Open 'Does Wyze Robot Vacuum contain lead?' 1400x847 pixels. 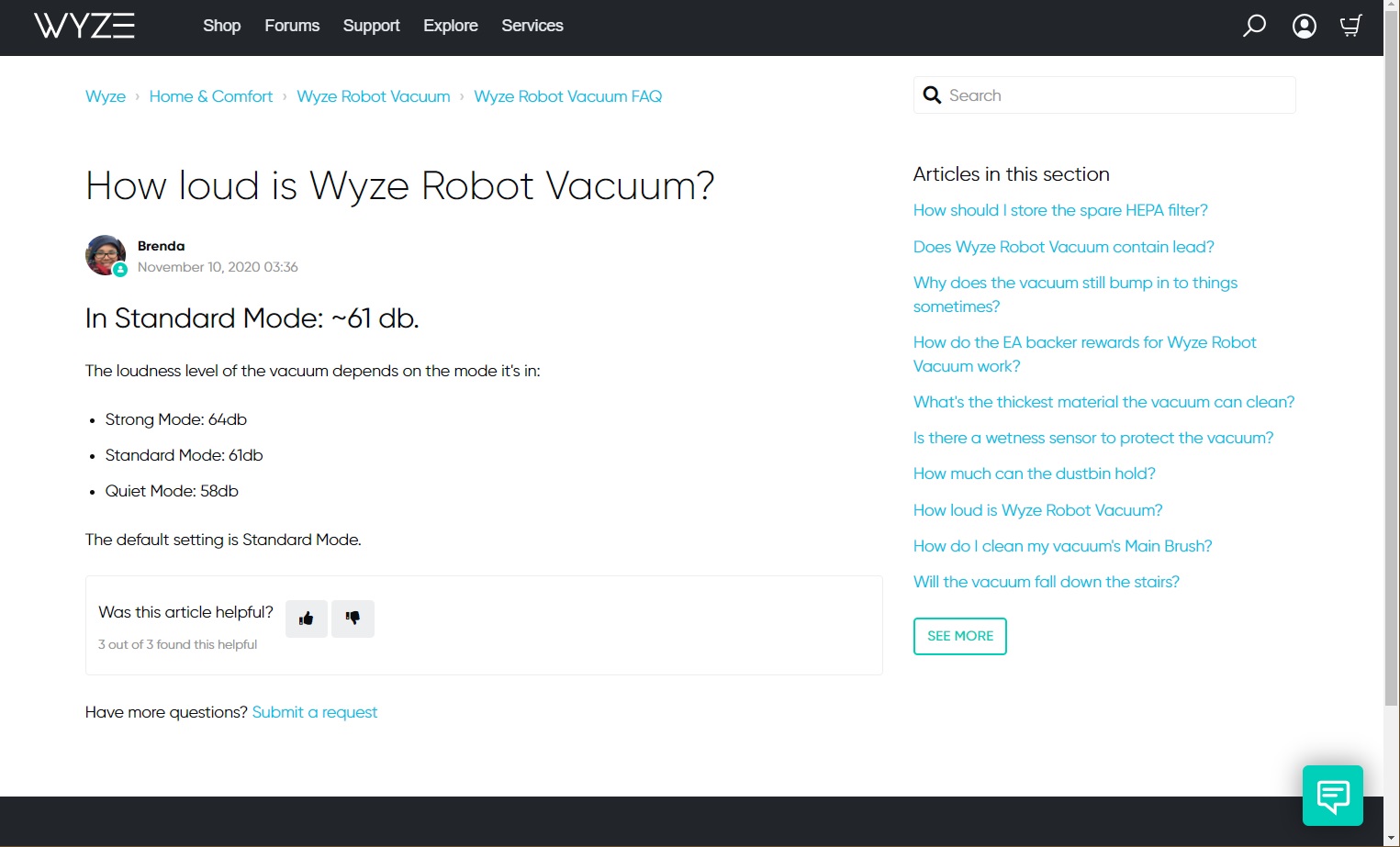tap(1064, 247)
